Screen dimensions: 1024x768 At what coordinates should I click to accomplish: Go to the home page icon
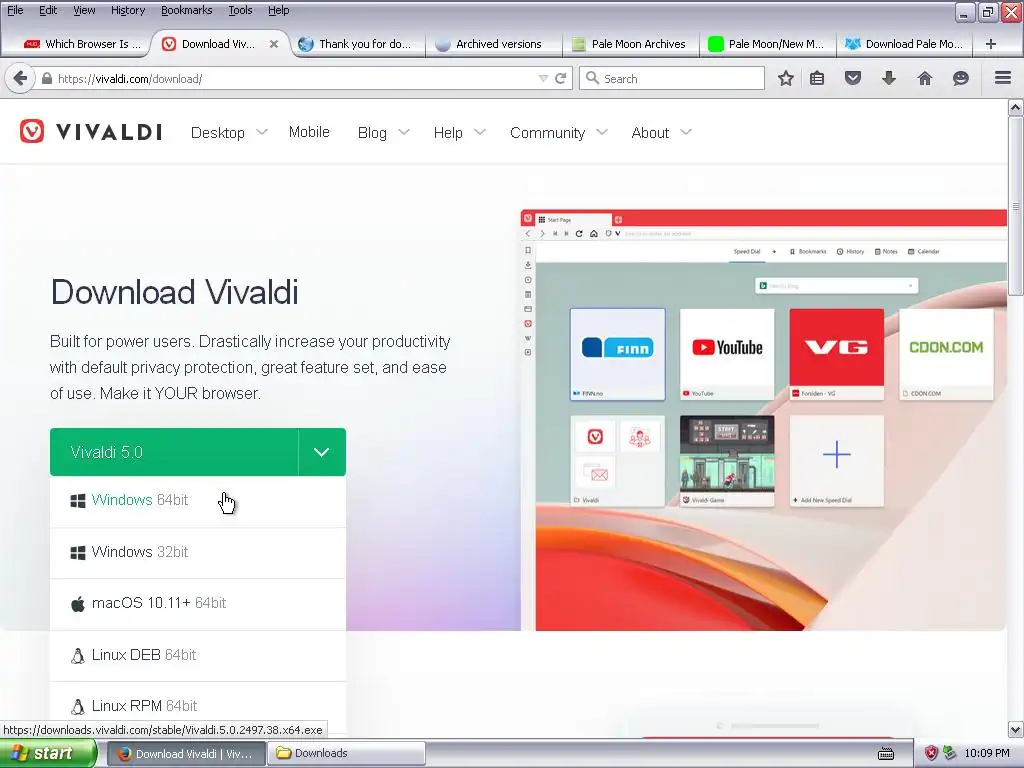(x=925, y=78)
